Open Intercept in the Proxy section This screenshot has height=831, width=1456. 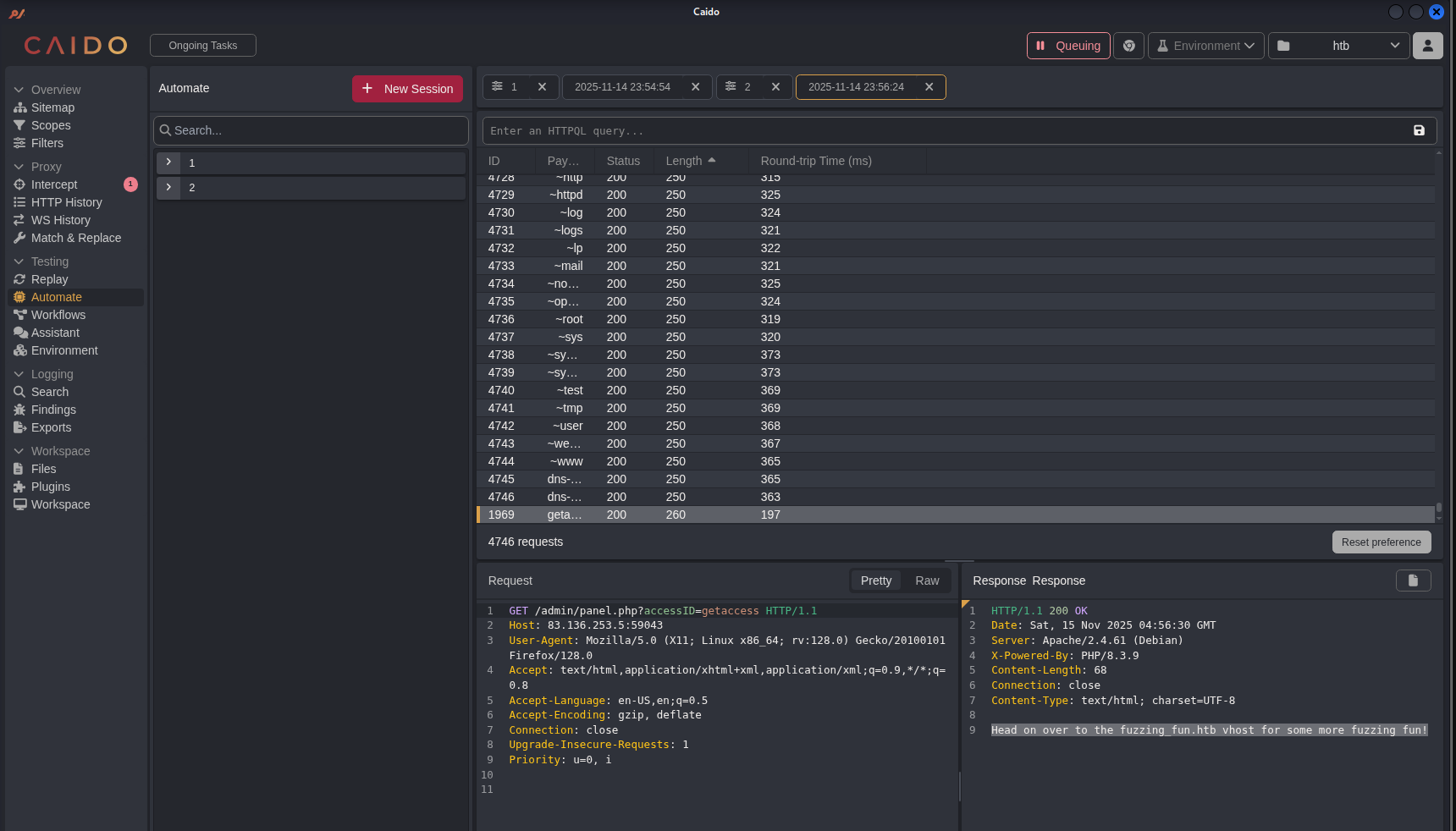point(54,184)
